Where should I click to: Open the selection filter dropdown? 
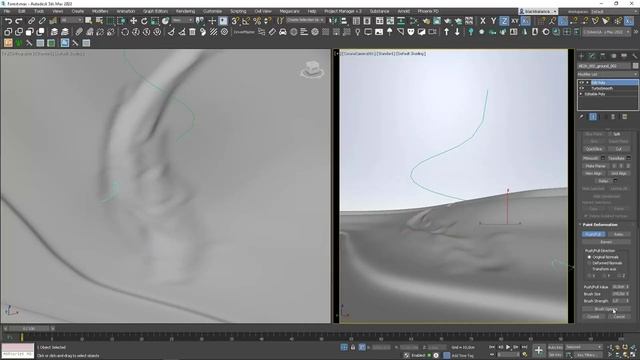point(71,20)
